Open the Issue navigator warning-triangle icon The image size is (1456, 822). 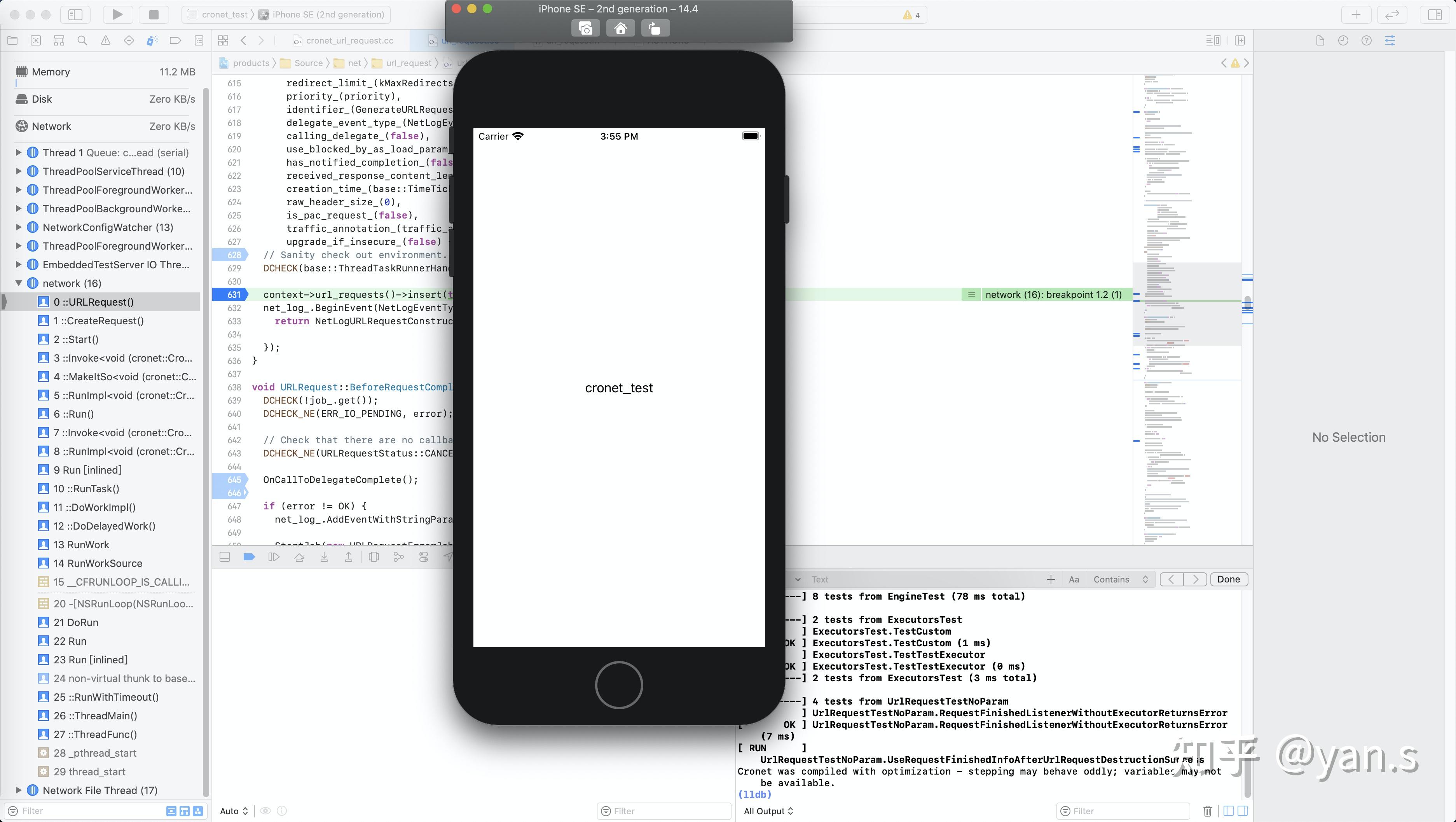[x=105, y=40]
